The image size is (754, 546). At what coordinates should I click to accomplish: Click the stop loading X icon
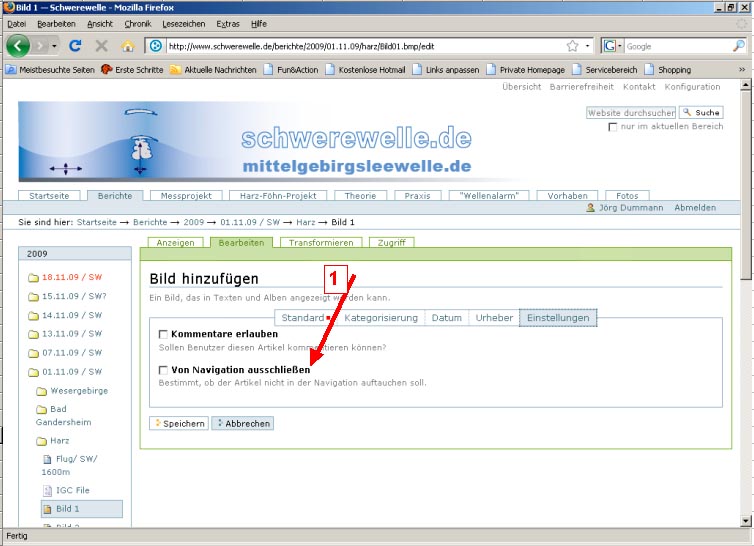[101, 46]
